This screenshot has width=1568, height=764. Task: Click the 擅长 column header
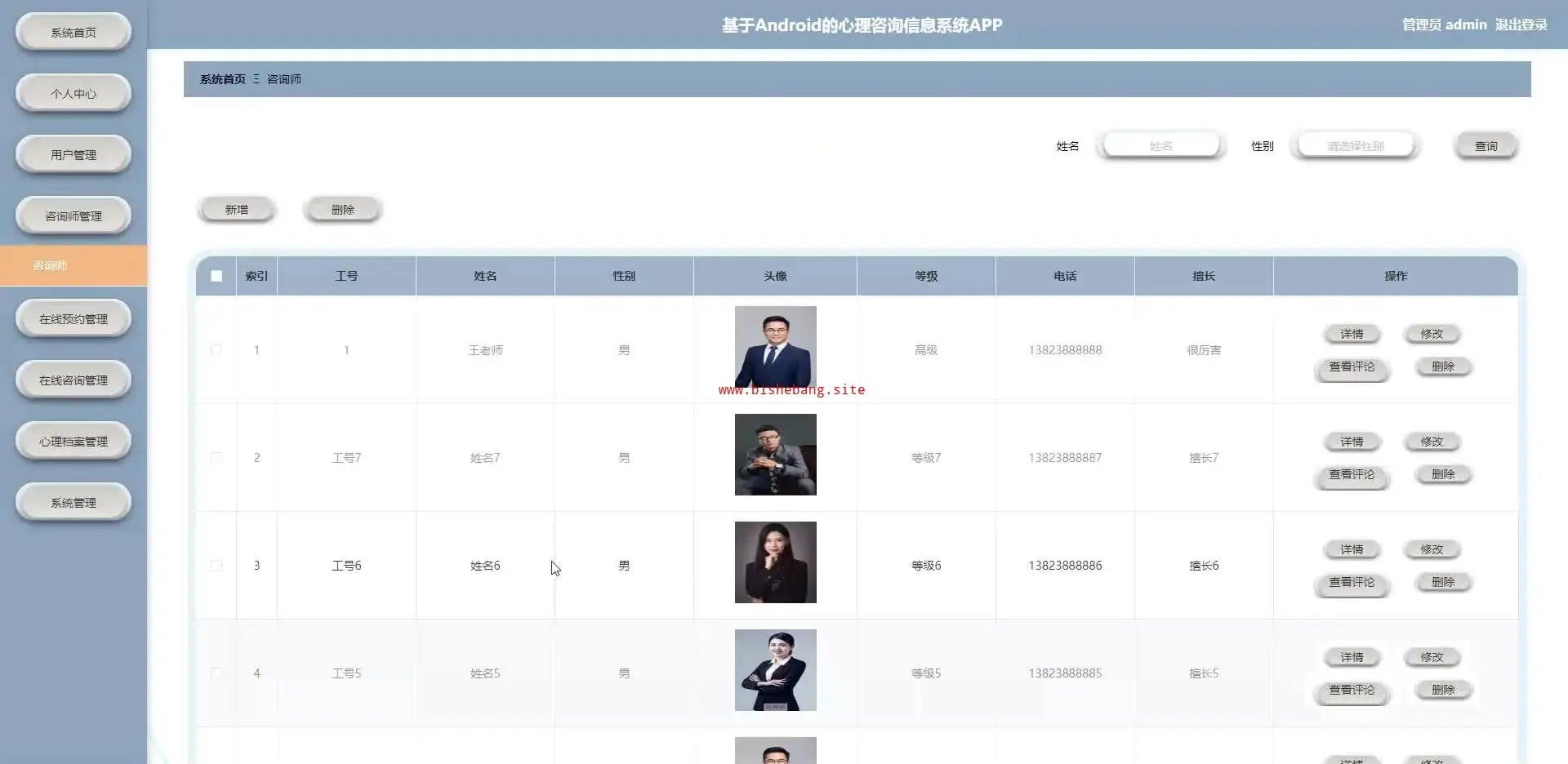point(1204,276)
